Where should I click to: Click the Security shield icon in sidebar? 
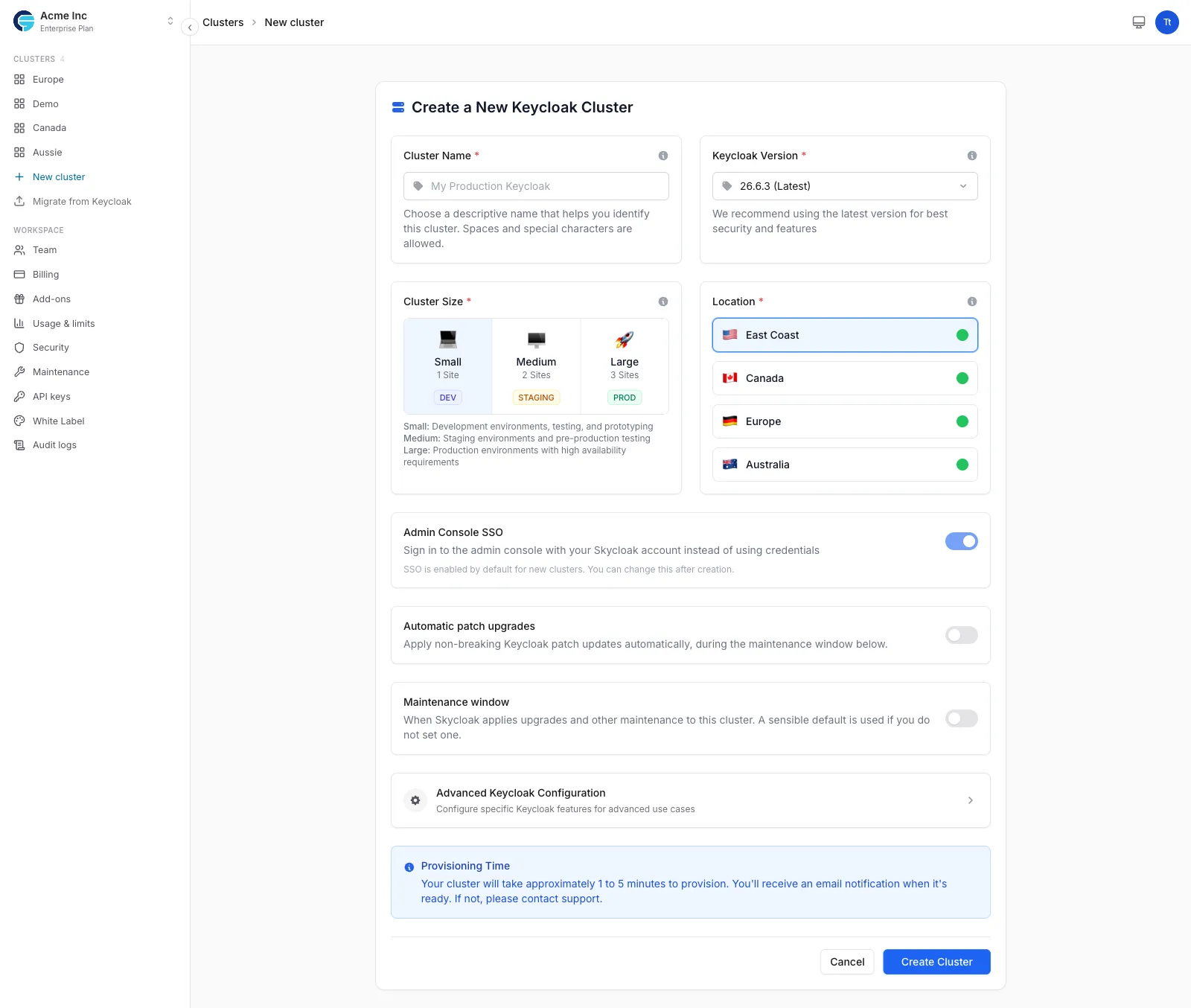pyautogui.click(x=19, y=348)
